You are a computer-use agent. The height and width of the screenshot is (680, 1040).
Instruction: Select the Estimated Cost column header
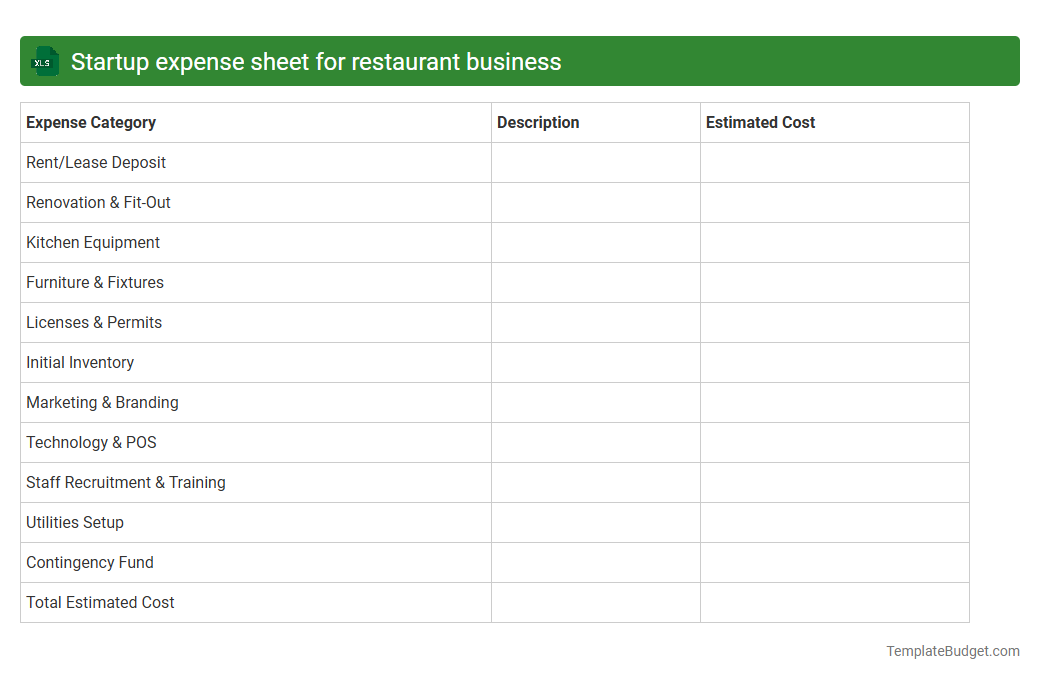[761, 122]
